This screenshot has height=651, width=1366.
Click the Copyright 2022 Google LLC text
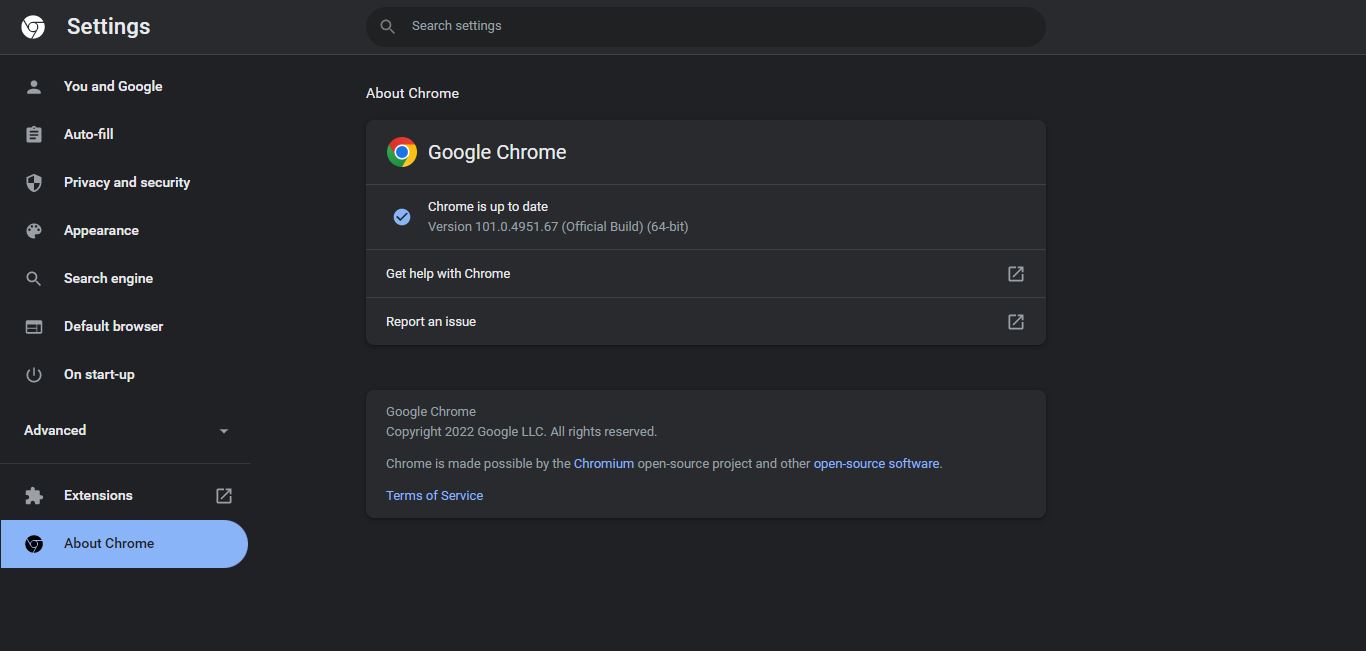521,432
